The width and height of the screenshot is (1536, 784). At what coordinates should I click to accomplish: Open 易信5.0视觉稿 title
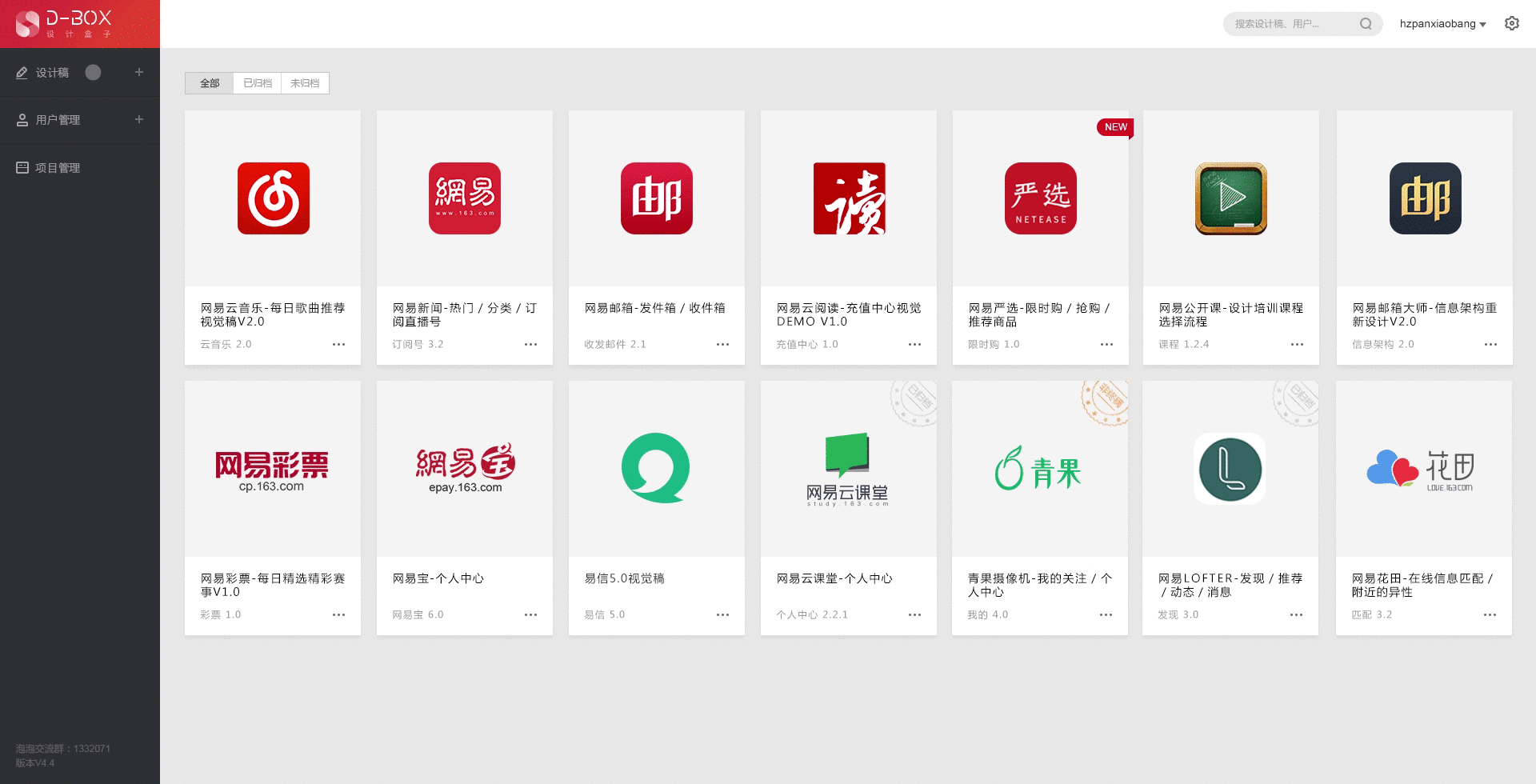click(x=625, y=578)
